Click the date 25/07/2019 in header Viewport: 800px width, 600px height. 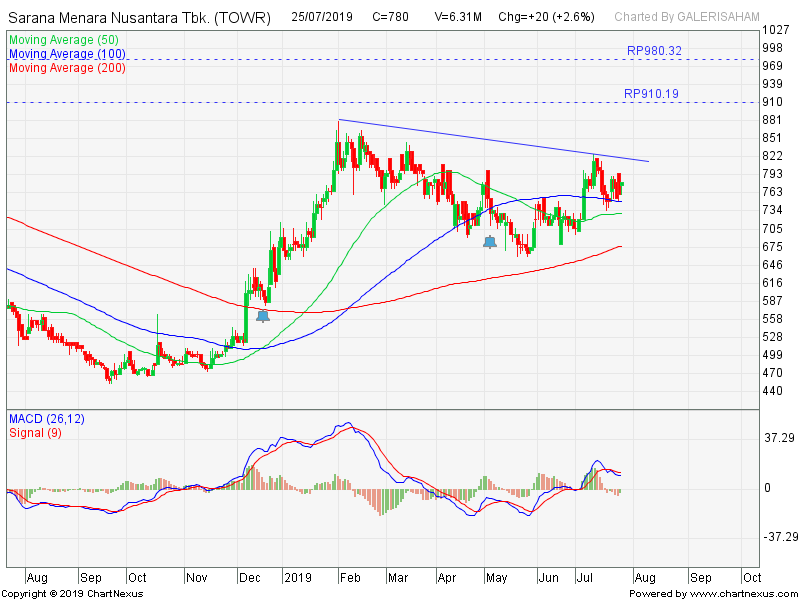pyautogui.click(x=322, y=17)
